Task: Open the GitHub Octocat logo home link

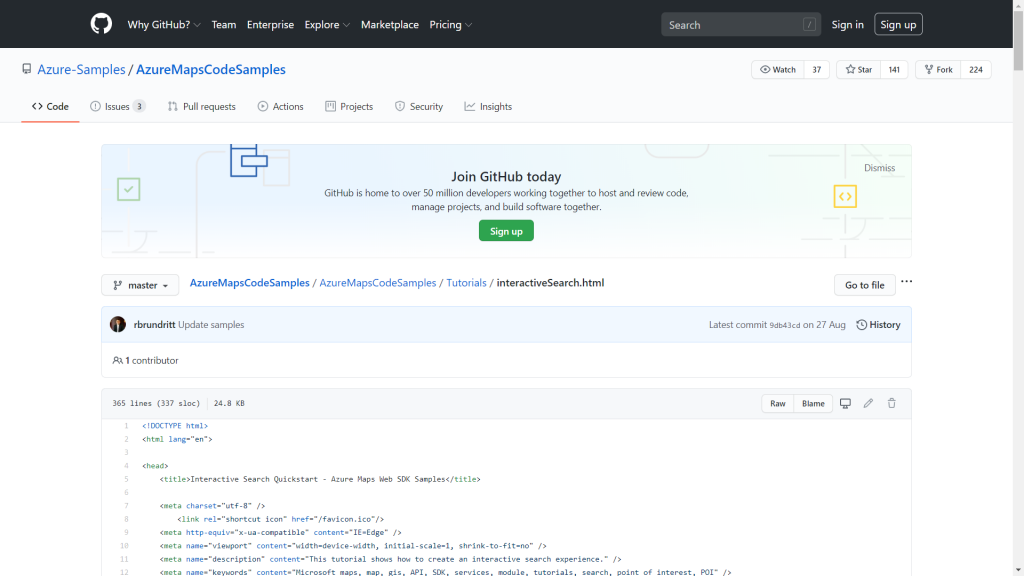Action: (101, 24)
